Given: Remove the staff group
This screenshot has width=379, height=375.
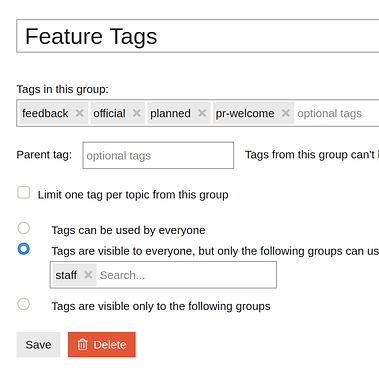Looking at the screenshot, I should [x=88, y=275].
